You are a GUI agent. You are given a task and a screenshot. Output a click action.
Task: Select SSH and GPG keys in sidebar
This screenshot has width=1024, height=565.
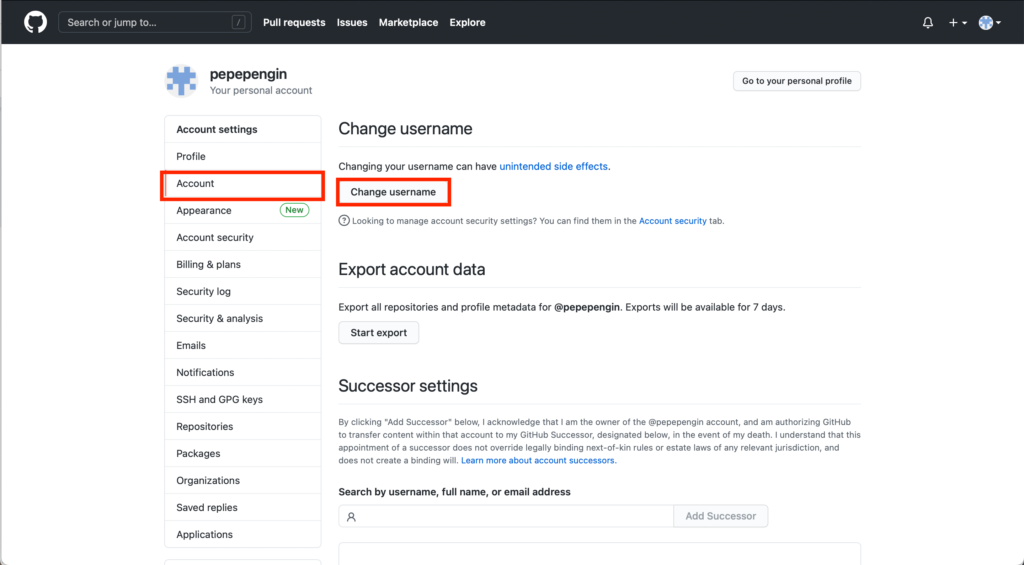click(243, 399)
